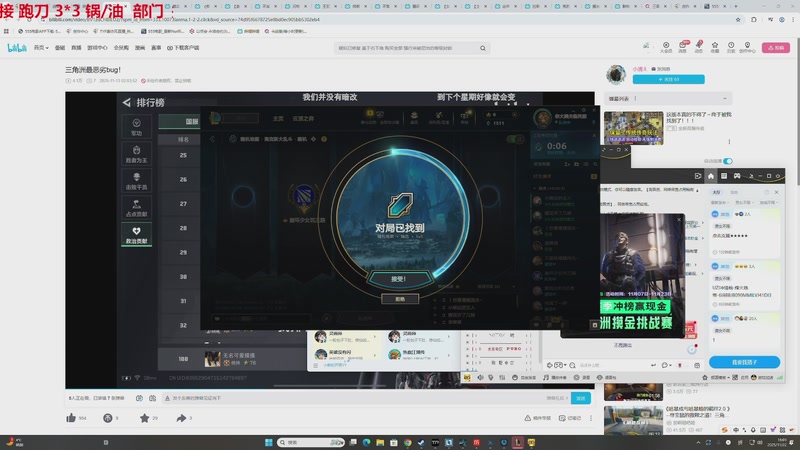The width and height of the screenshot is (800, 450).
Task: Toggle the 自动连播 autoplay switch
Action: click(728, 161)
